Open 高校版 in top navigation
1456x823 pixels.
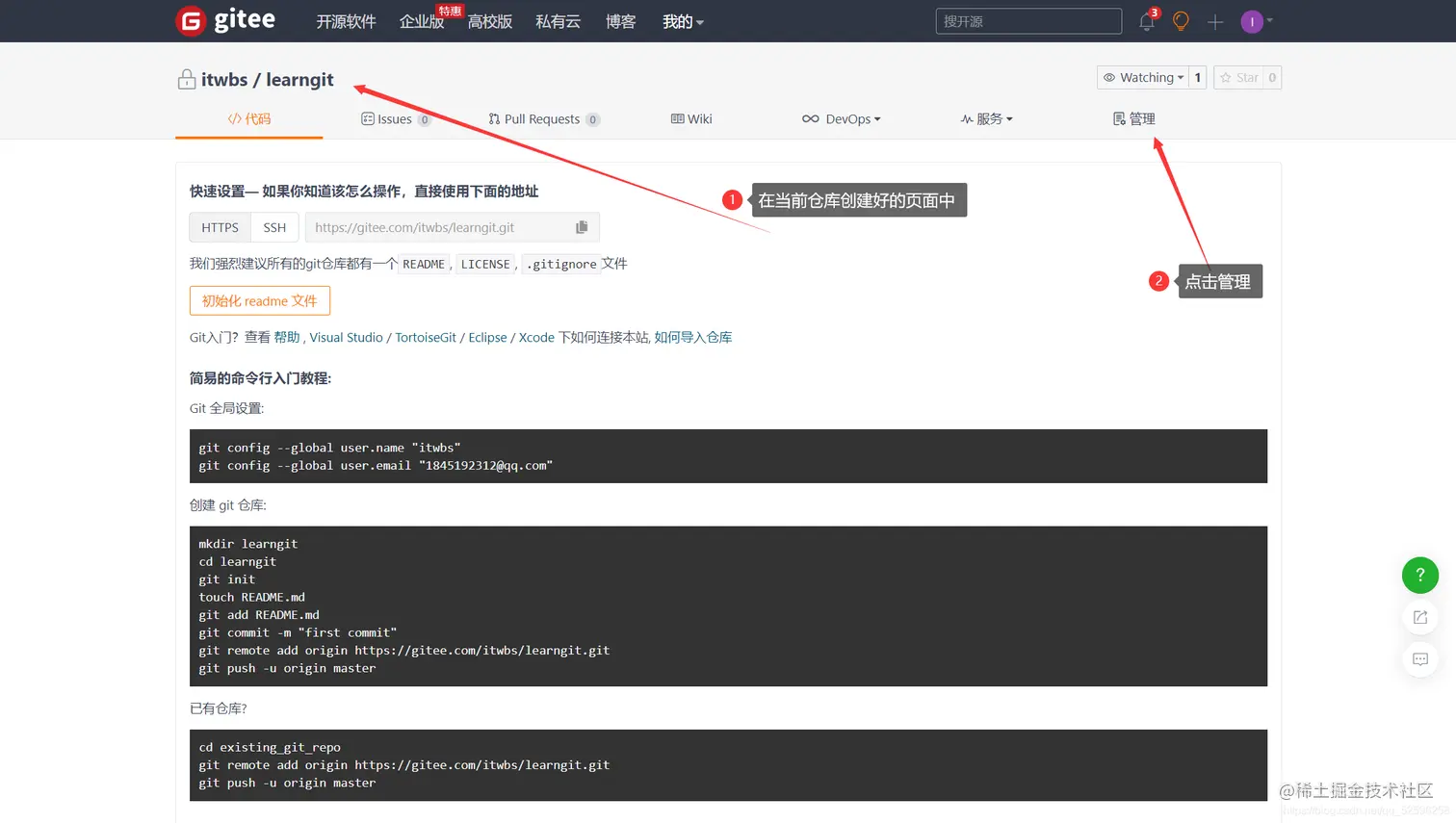coord(490,21)
